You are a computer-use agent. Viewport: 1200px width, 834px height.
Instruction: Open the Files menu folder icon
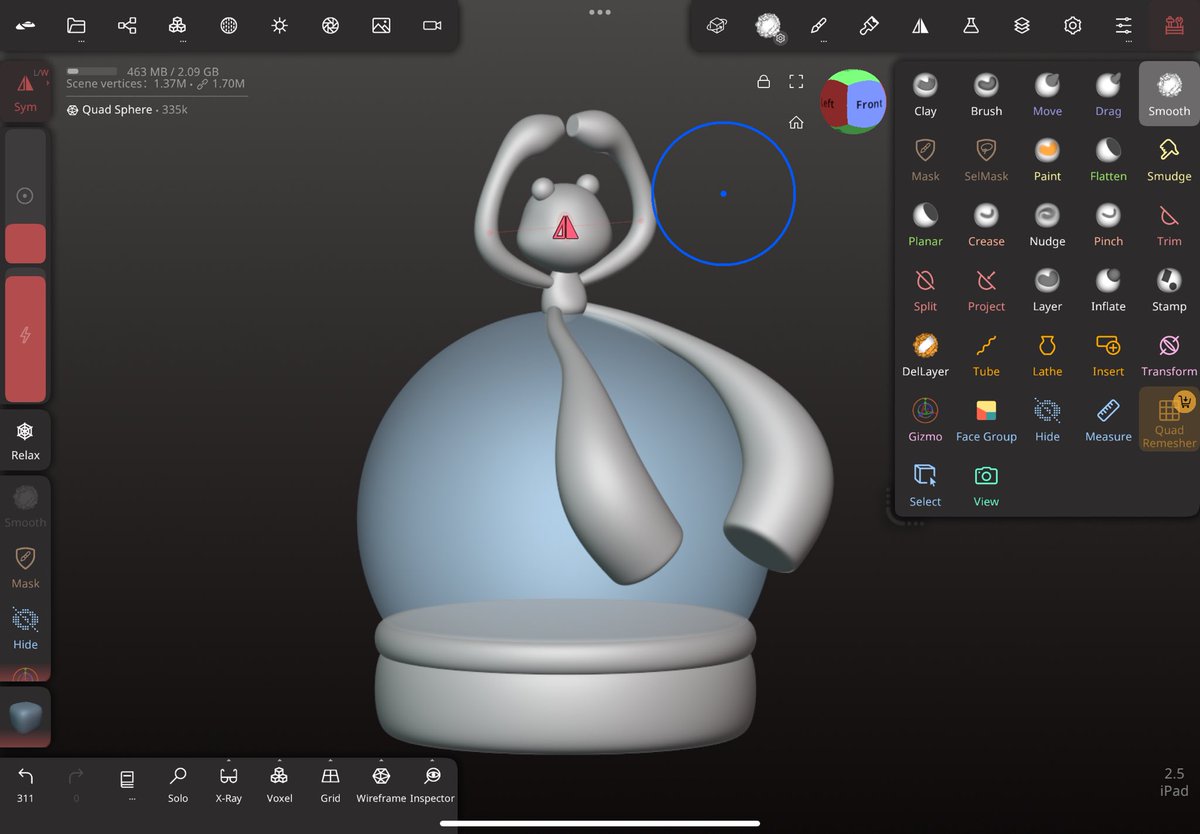[x=76, y=26]
